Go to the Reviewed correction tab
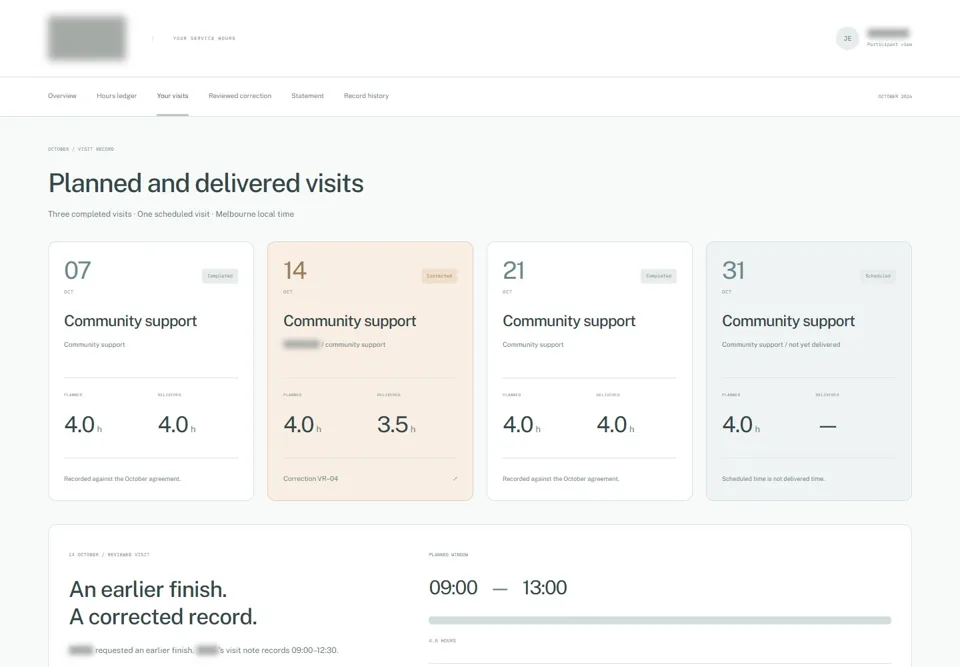Screen dimensions: 960x667 239,96
